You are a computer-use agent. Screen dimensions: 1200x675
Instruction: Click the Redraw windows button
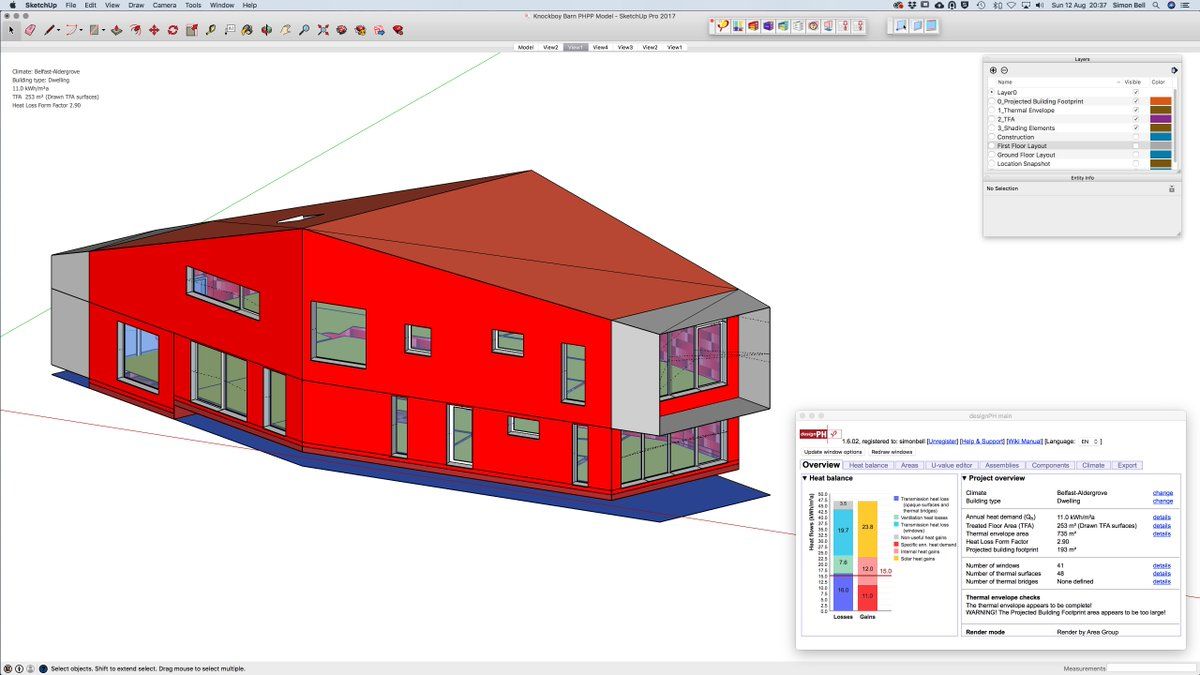pos(892,452)
